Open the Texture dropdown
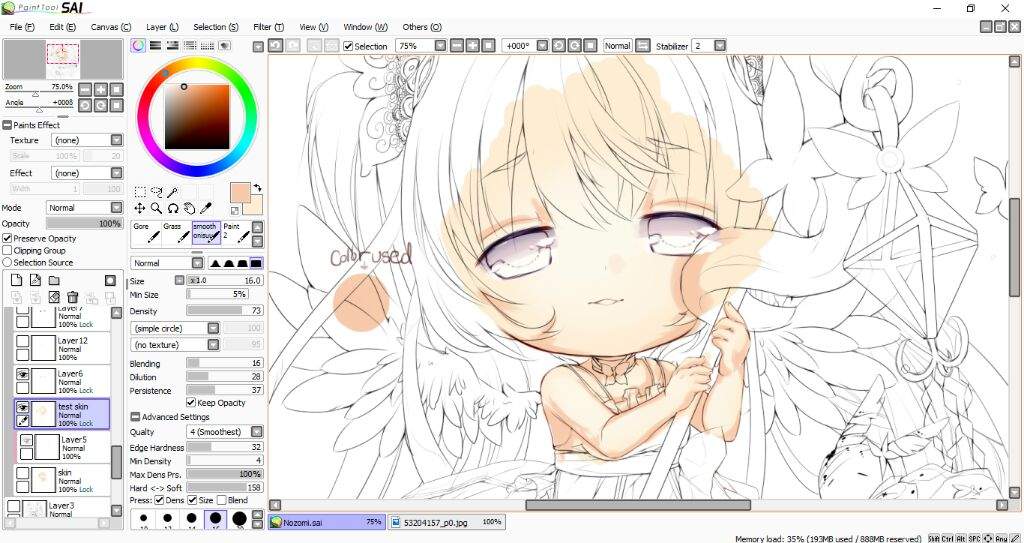The width and height of the screenshot is (1024, 543). point(116,140)
